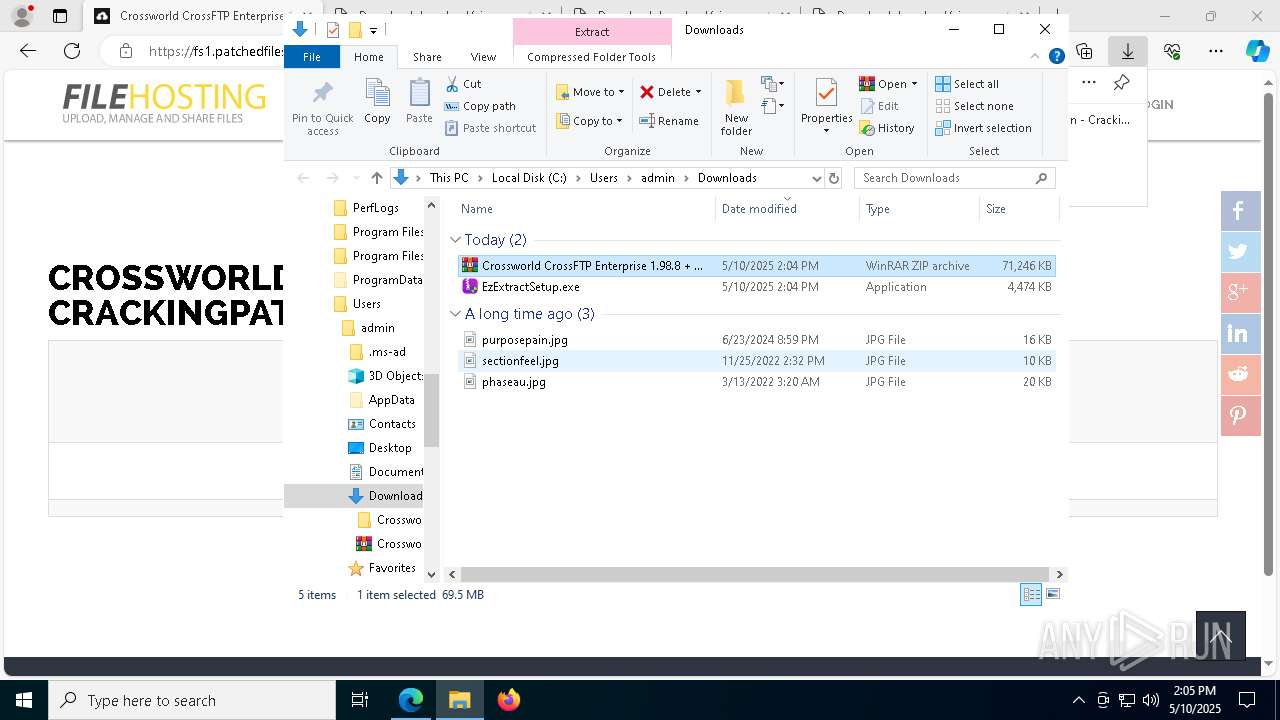The image size is (1280, 720).
Task: Open Explorer help question mark
Action: click(1056, 56)
